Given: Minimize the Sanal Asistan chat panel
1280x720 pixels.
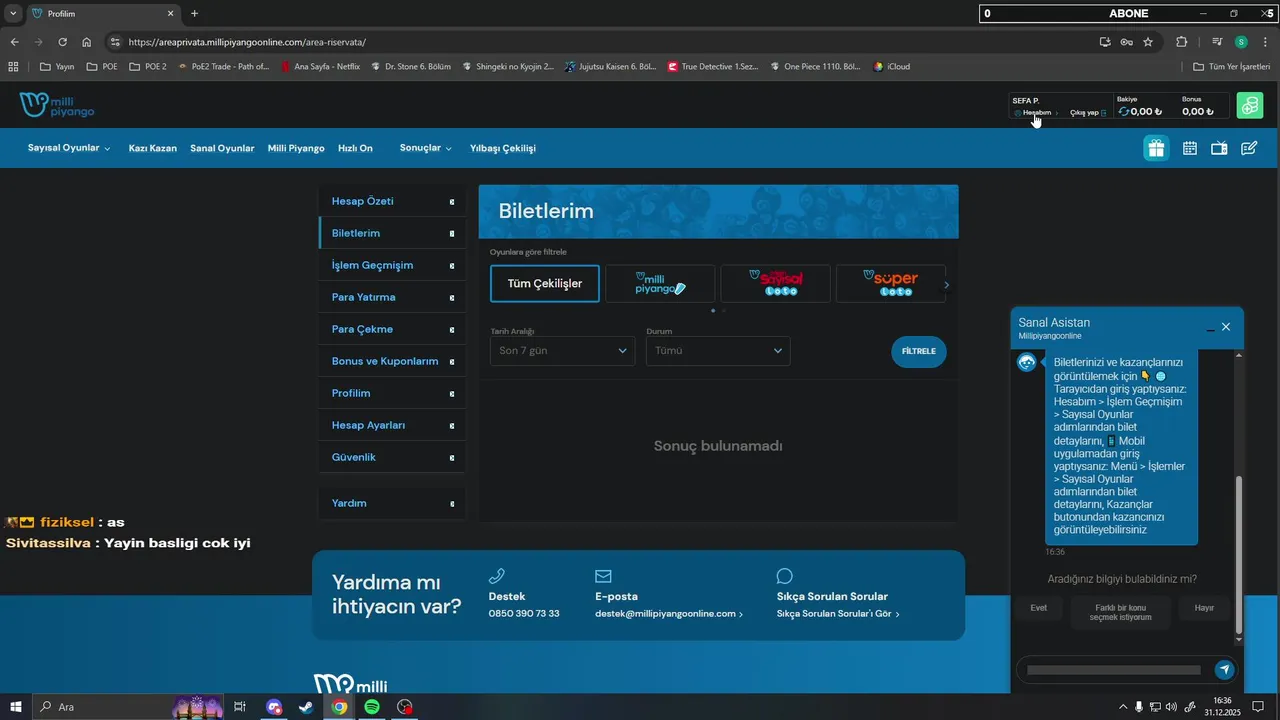Looking at the screenshot, I should click(1210, 328).
